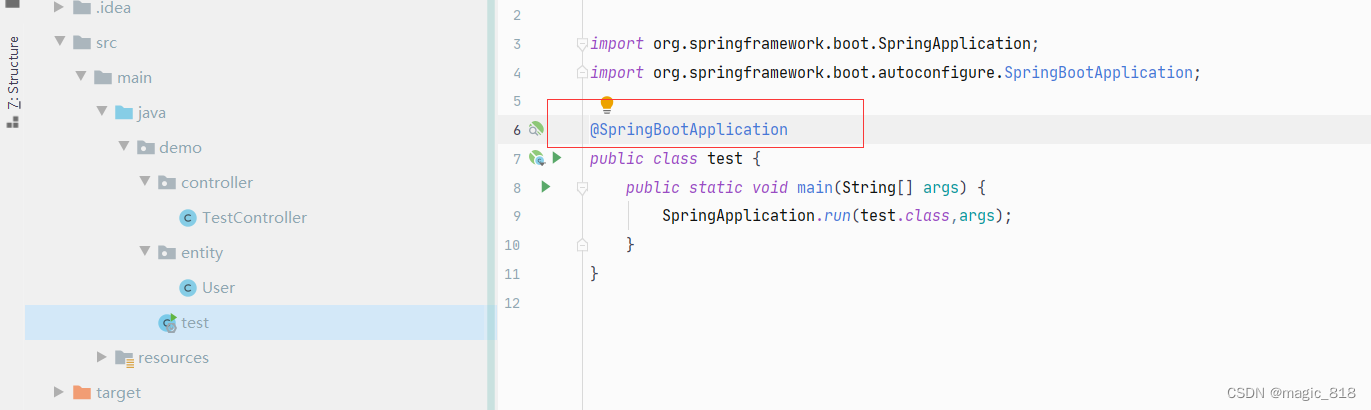Select the resources folder label
1371x410 pixels.
point(173,357)
